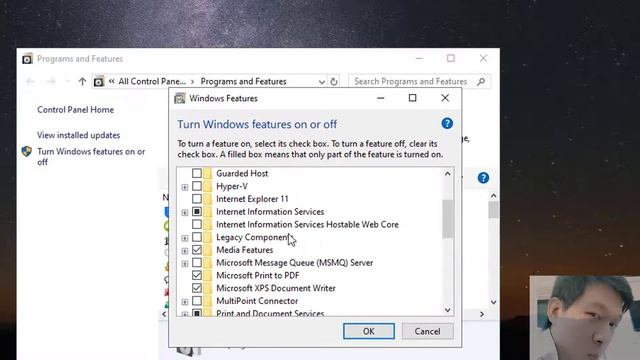Click the Back arrow in Programs and Features
The height and width of the screenshot is (360, 640).
coord(30,81)
